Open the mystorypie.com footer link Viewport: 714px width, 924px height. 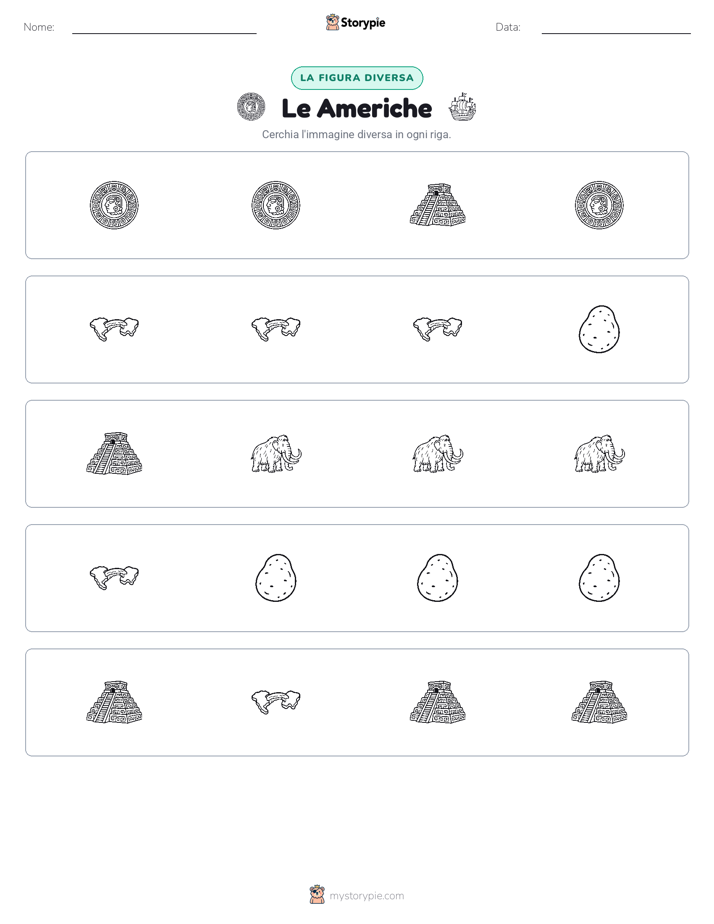tap(366, 896)
